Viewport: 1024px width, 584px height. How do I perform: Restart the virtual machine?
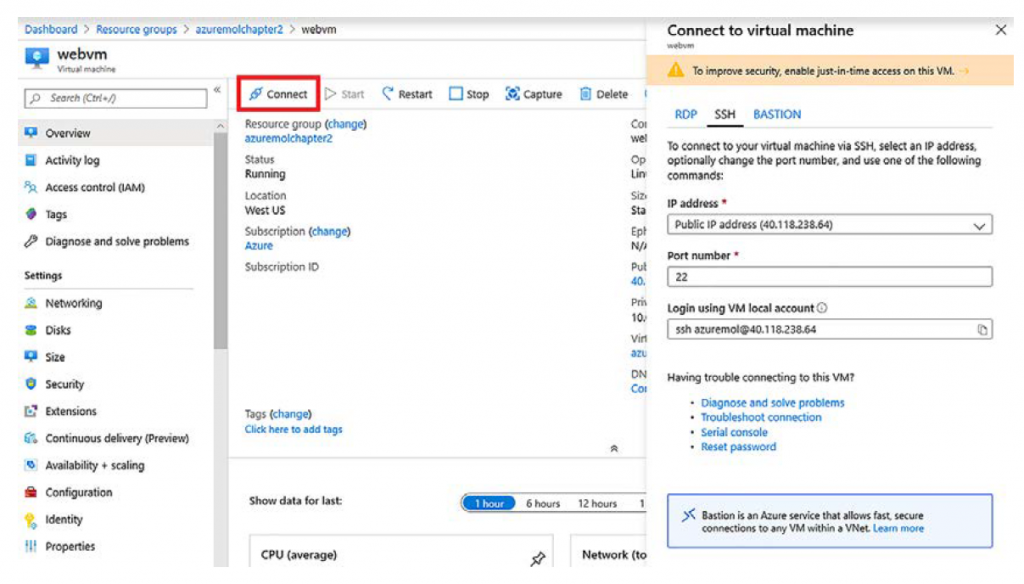pyautogui.click(x=407, y=94)
